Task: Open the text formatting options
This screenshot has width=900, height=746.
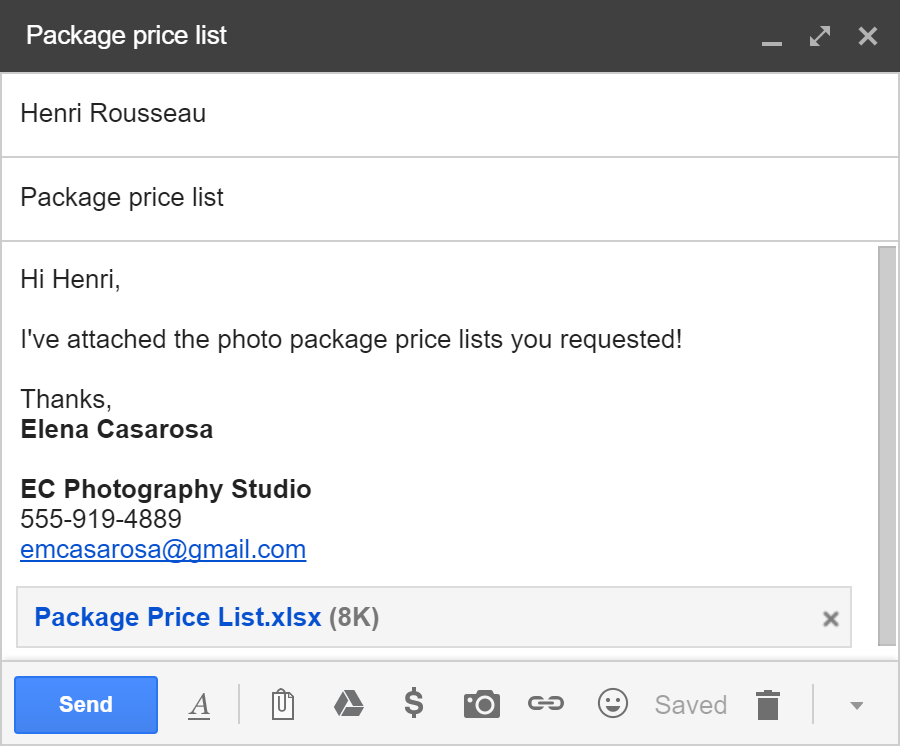Action: click(x=199, y=705)
